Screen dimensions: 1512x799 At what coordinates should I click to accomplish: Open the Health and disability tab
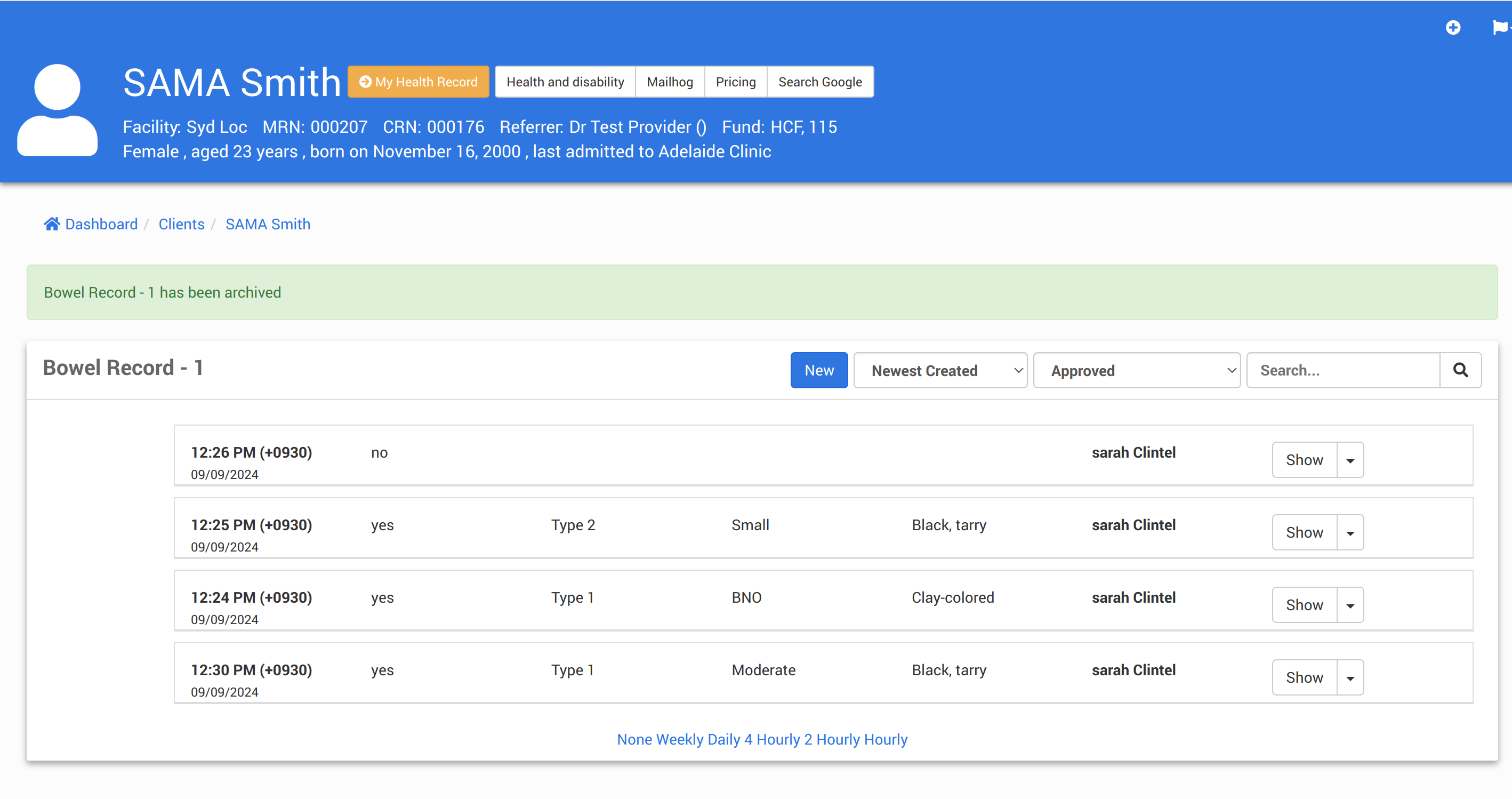coord(565,82)
